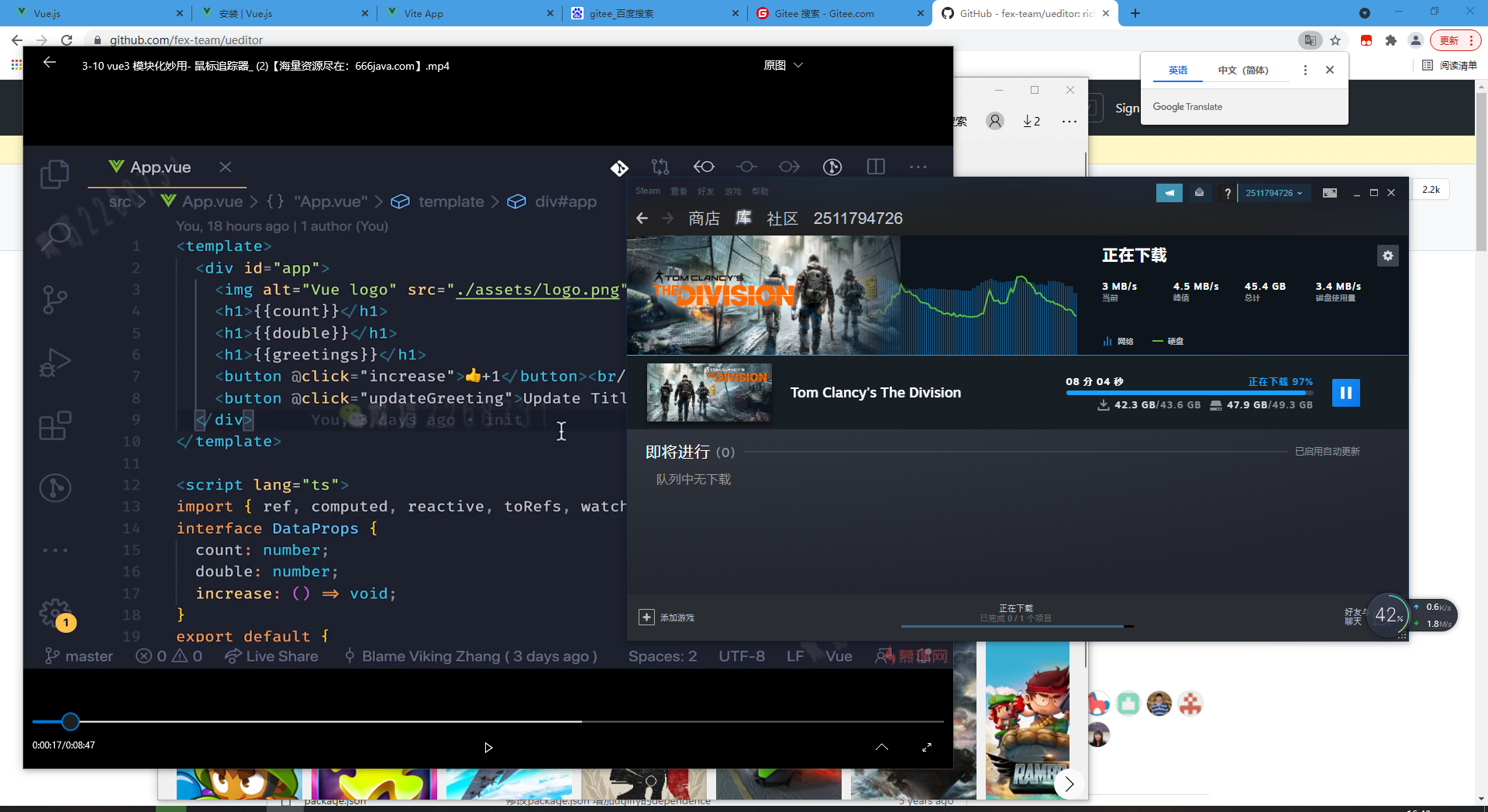This screenshot has height=812, width=1488.
Task: Open Chrome extensions puzzle icon
Action: 1391,40
